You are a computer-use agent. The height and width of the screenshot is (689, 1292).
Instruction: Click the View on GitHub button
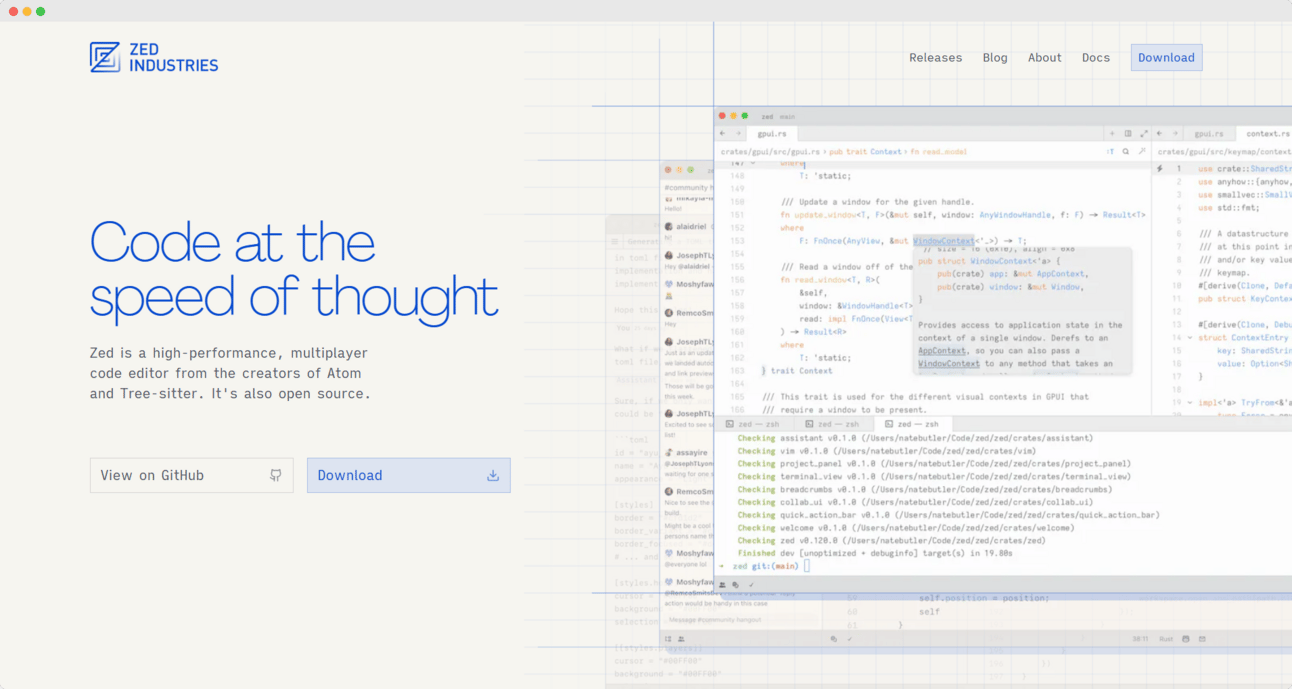[192, 475]
